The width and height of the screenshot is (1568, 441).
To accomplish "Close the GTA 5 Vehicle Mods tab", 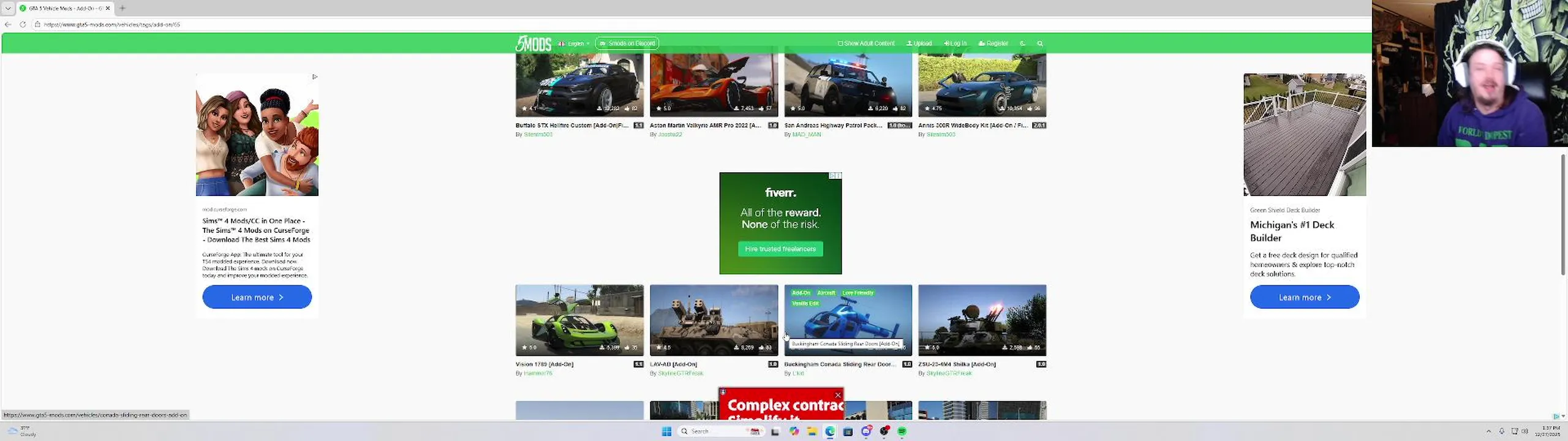I will pyautogui.click(x=108, y=8).
